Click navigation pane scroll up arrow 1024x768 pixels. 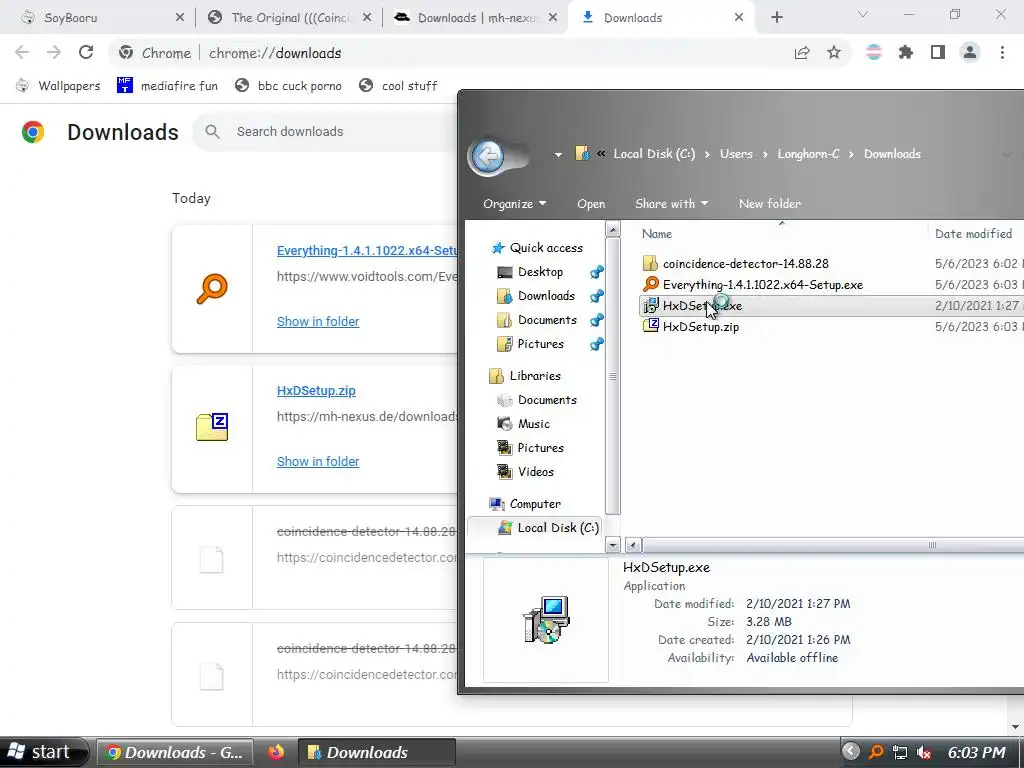[613, 229]
